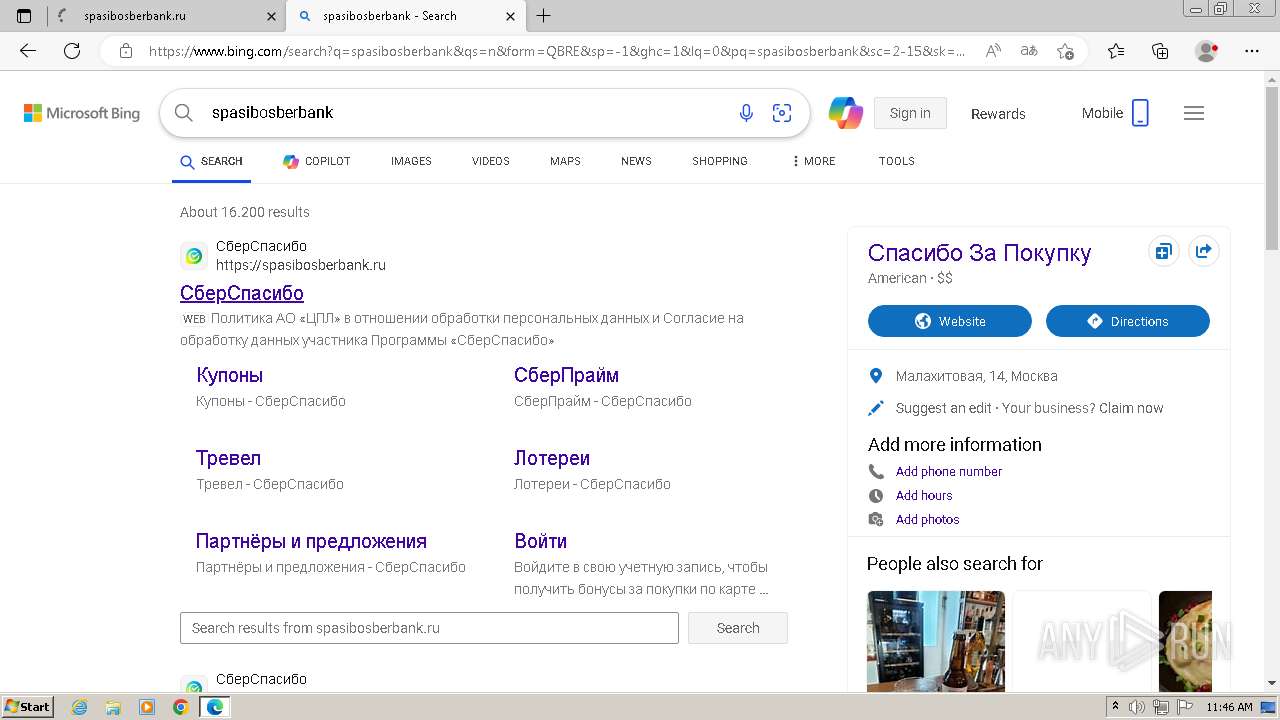The height and width of the screenshot is (720, 1280).
Task: Start voice search with the microphone icon
Action: 746,113
